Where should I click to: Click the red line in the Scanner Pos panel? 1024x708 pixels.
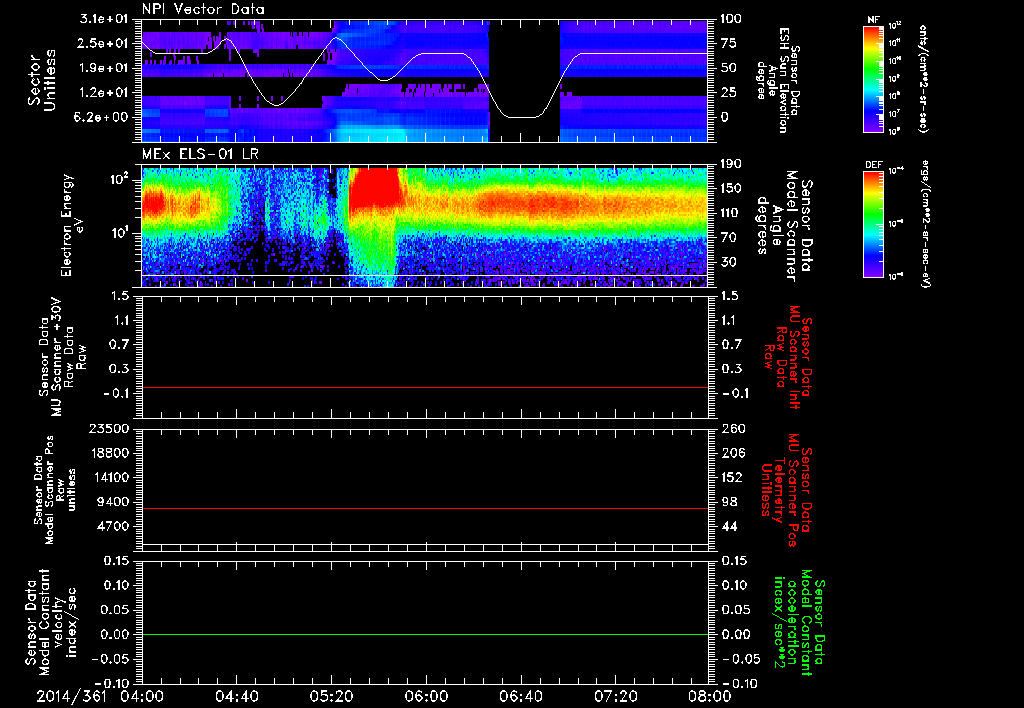tap(424, 508)
